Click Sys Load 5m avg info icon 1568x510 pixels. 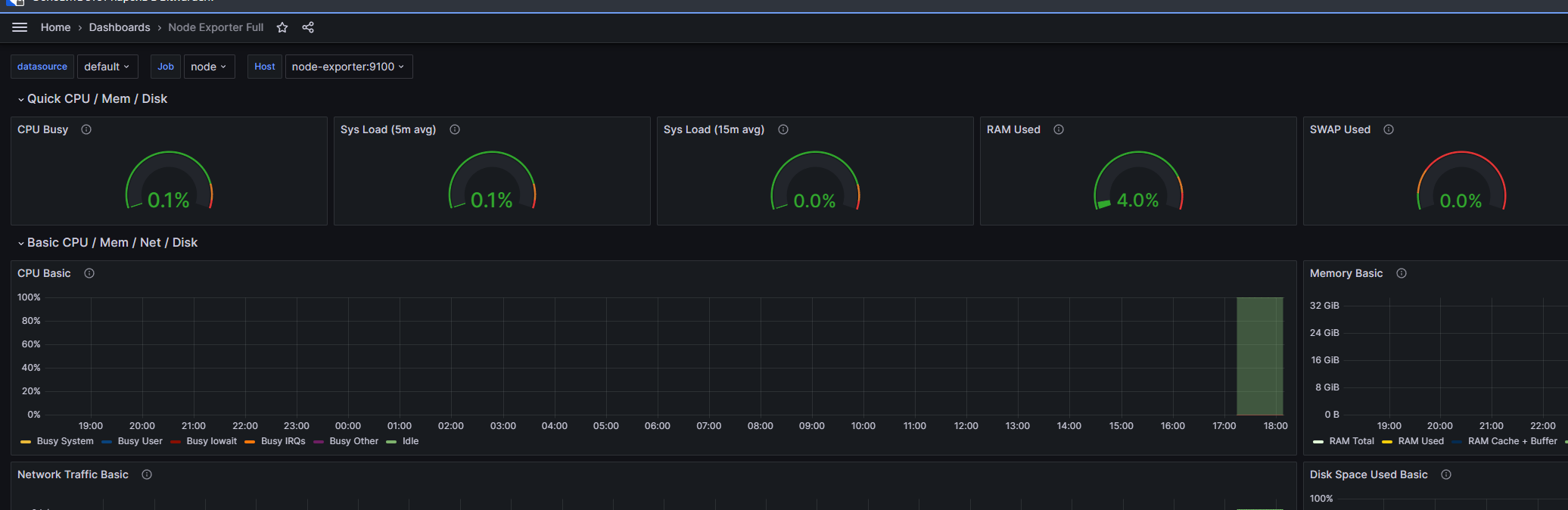click(455, 129)
